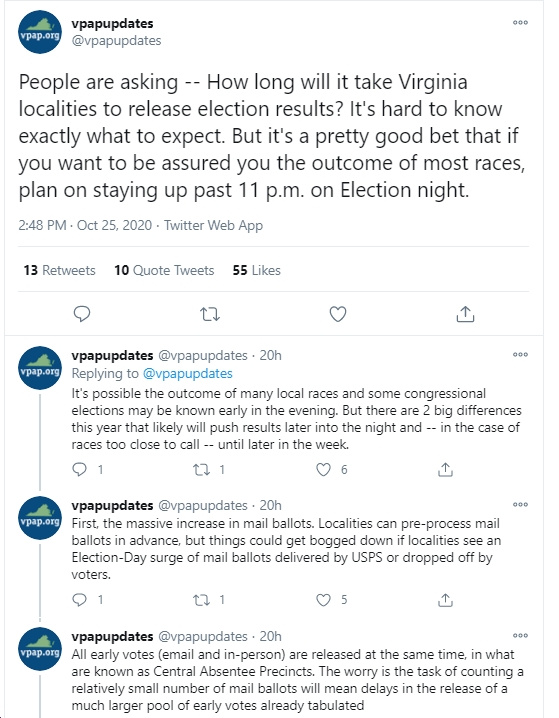Share the mail ballots reply tweet
Viewport: 559px width, 718px height.
pos(445,600)
